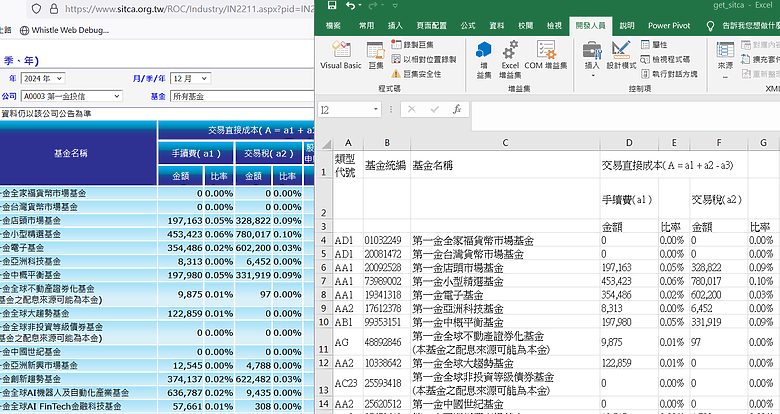Open COM 增益集 dialog
The height and width of the screenshot is (414, 780).
(x=546, y=55)
